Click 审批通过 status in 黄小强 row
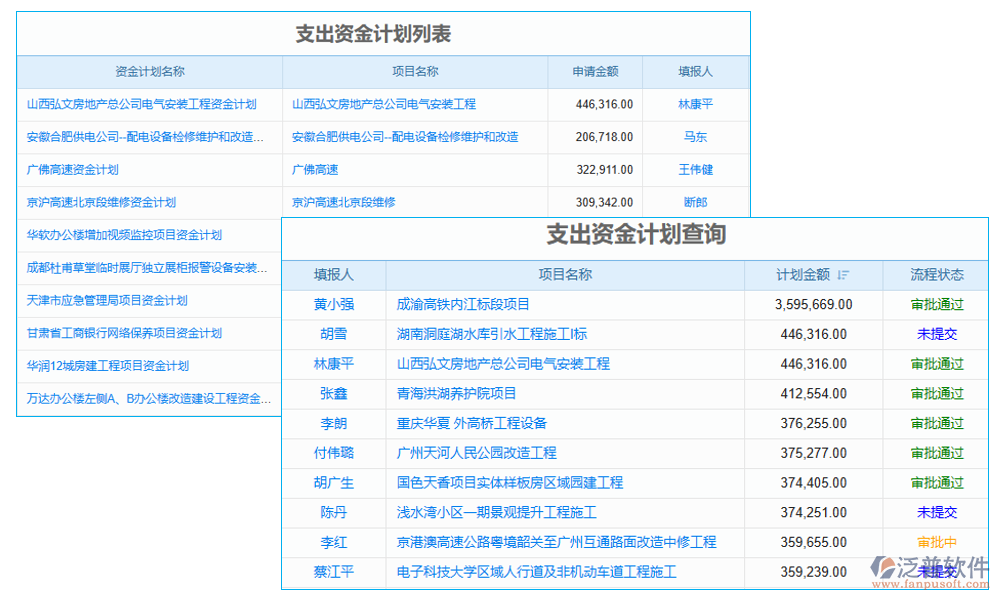 coord(937,305)
